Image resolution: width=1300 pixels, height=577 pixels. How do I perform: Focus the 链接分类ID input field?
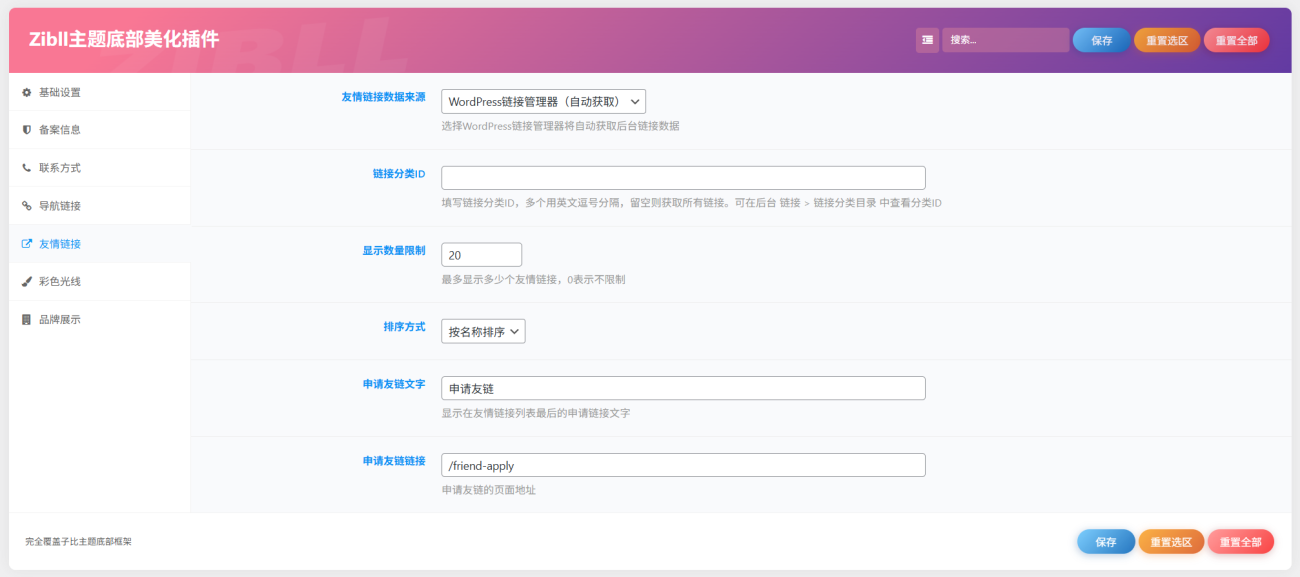pos(683,178)
